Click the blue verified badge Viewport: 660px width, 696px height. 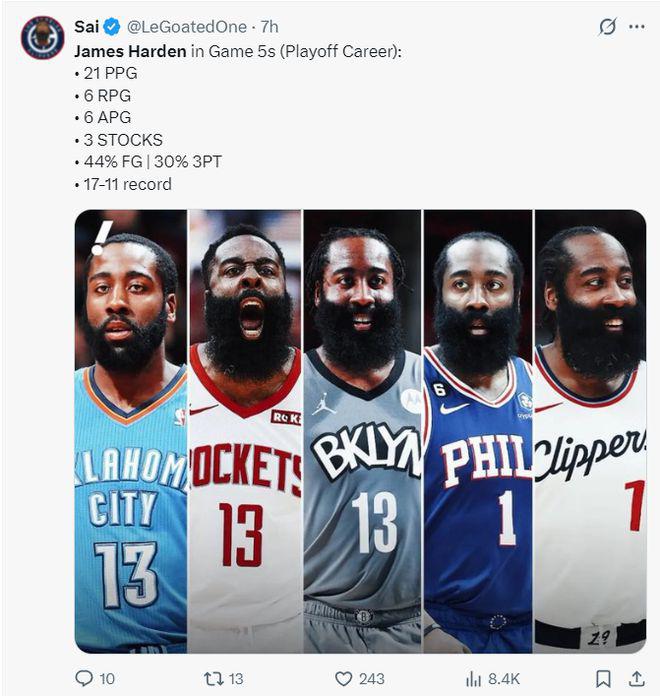point(112,27)
